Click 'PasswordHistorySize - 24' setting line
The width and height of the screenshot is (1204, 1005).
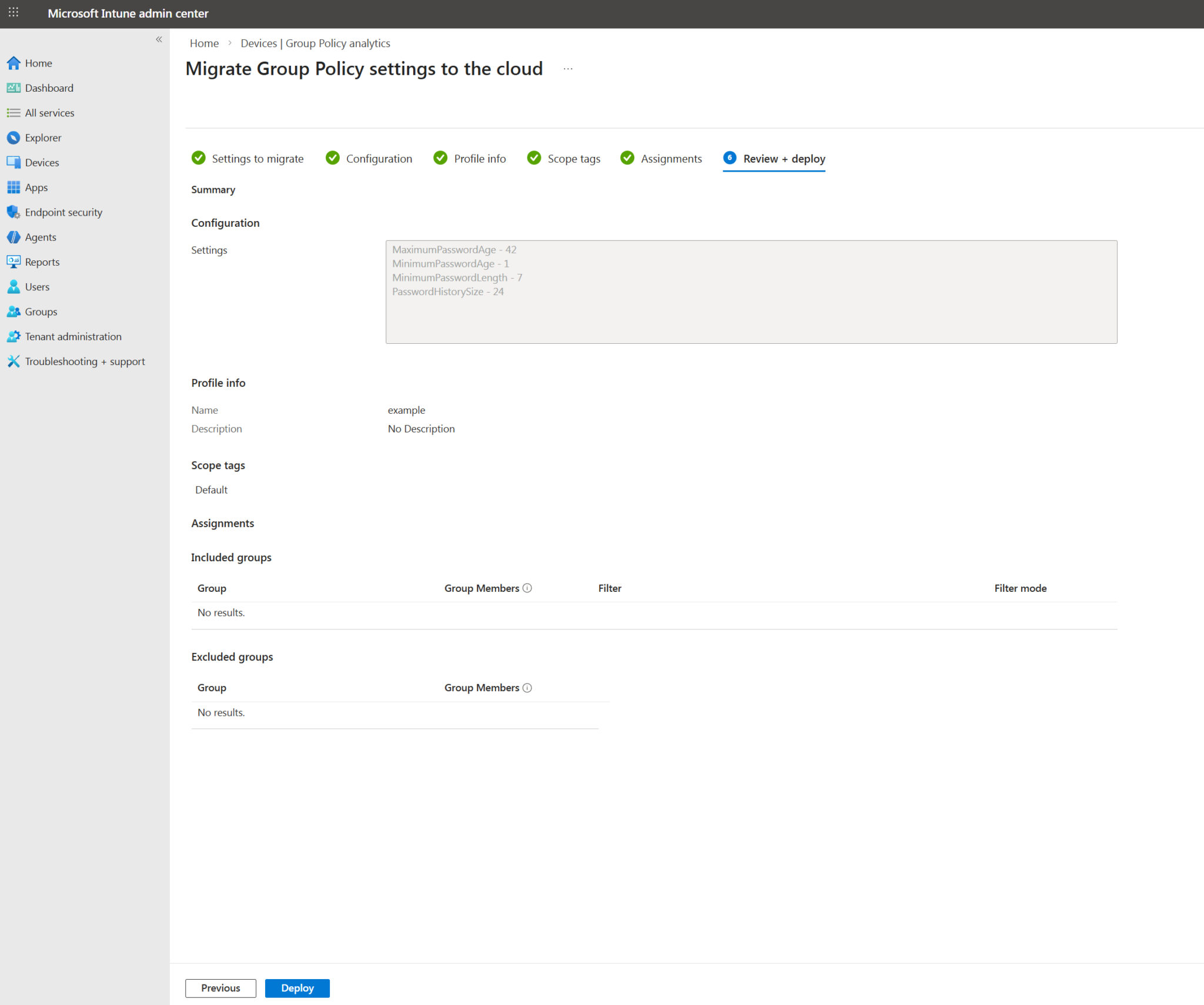(x=447, y=292)
